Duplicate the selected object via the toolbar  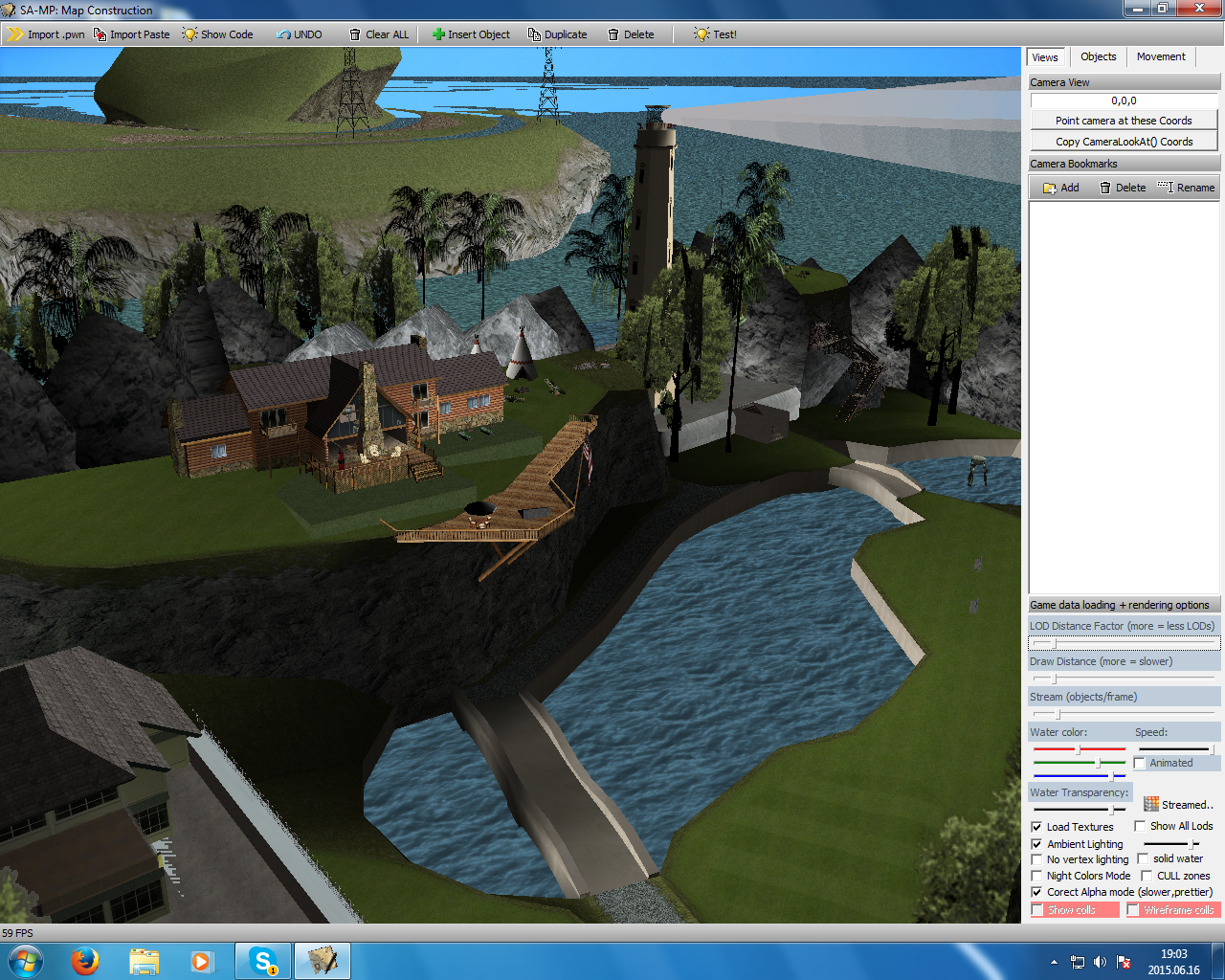pyautogui.click(x=557, y=34)
